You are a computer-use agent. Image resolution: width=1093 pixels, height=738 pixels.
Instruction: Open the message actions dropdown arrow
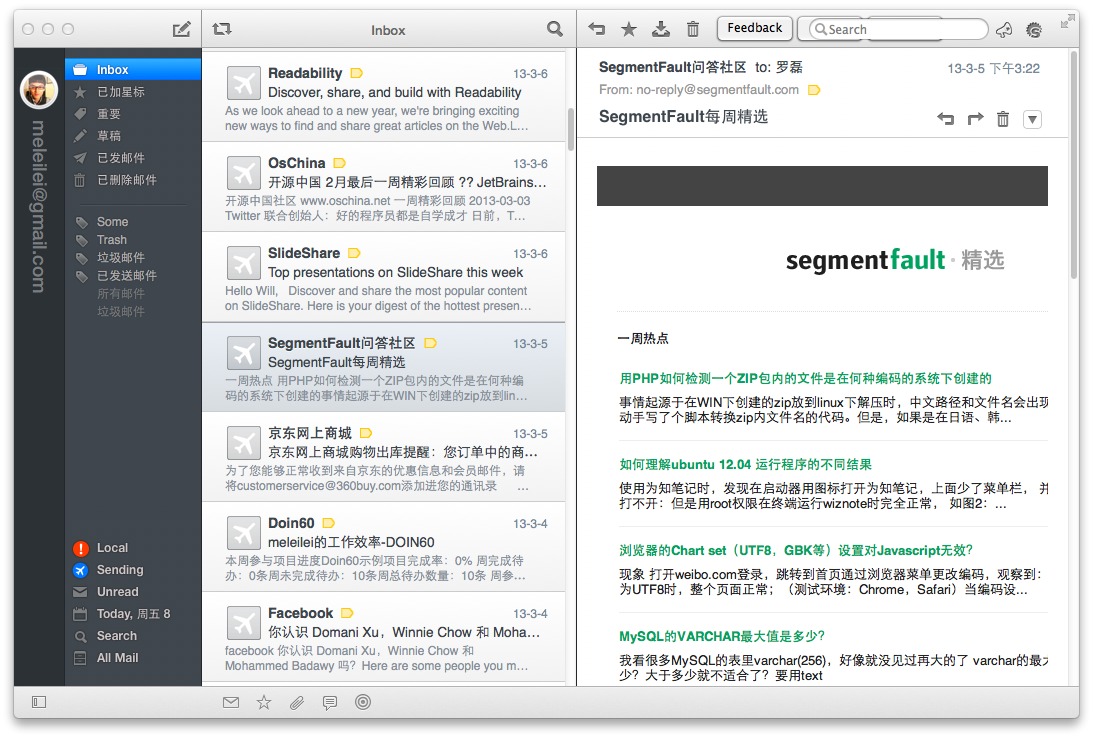[x=1033, y=119]
